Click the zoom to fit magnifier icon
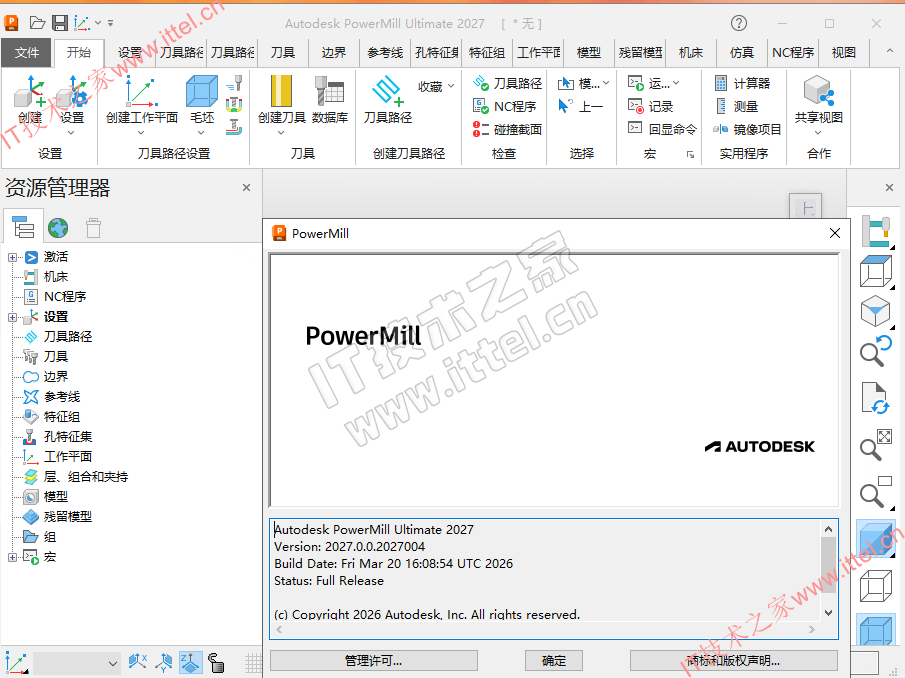Viewport: 905px width, 678px height. (876, 444)
